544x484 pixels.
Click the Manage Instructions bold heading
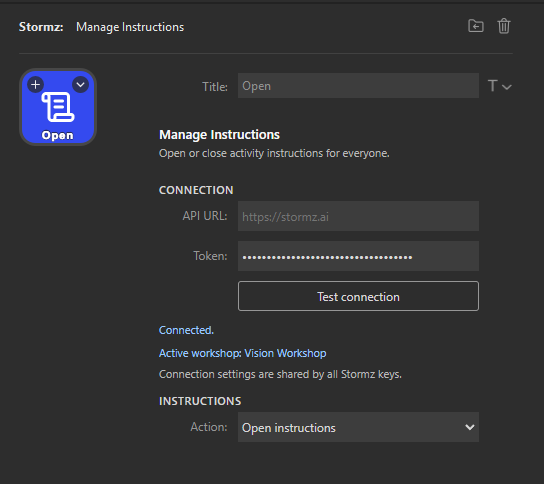(x=219, y=135)
